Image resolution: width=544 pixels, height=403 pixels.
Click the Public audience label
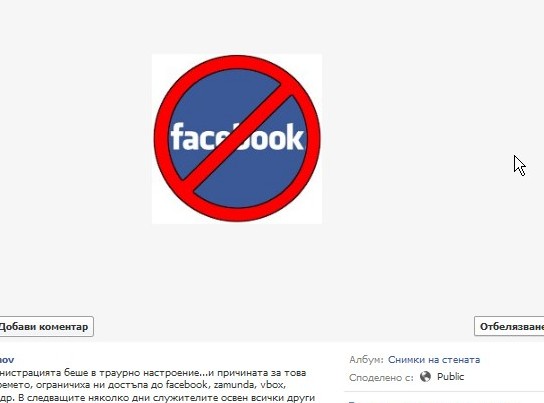[450, 377]
